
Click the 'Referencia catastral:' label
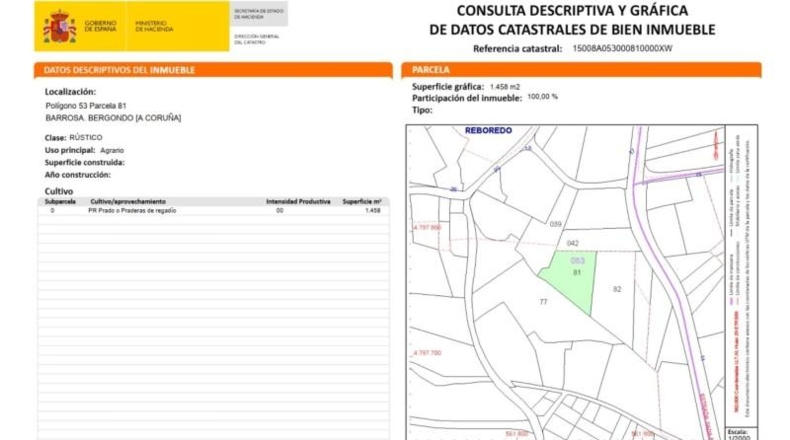(x=517, y=49)
